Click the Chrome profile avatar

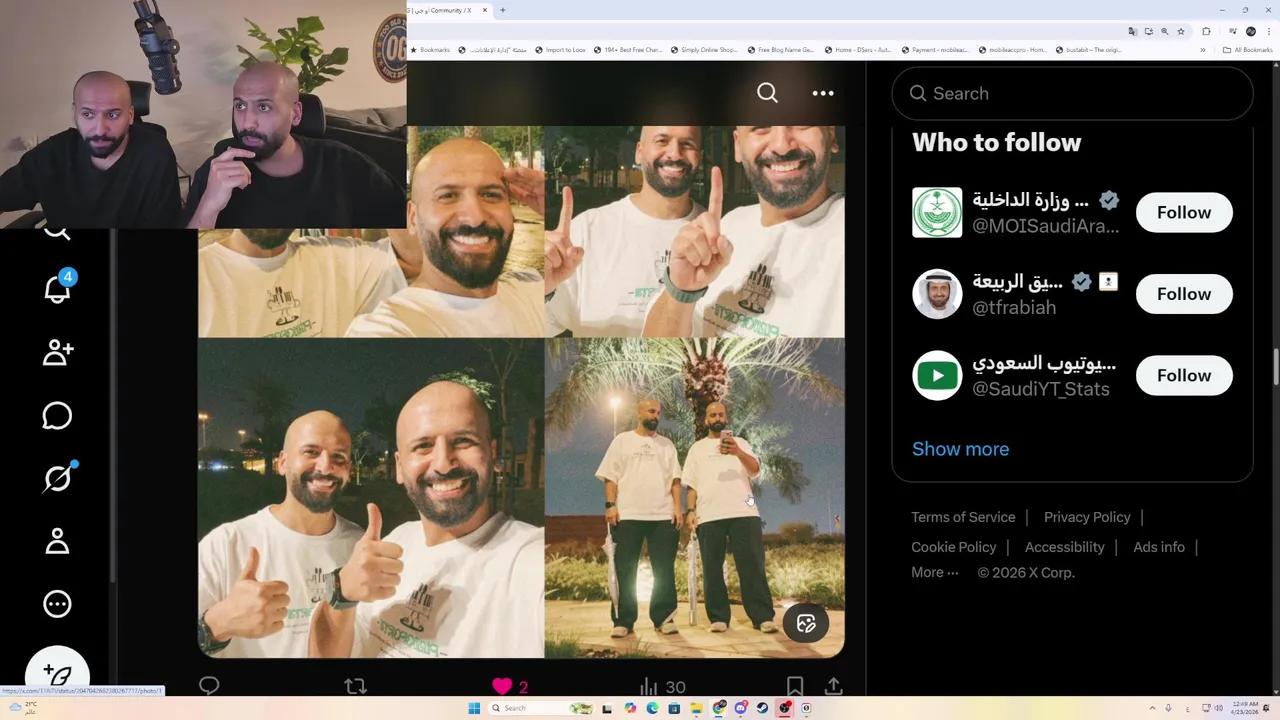(x=1251, y=31)
